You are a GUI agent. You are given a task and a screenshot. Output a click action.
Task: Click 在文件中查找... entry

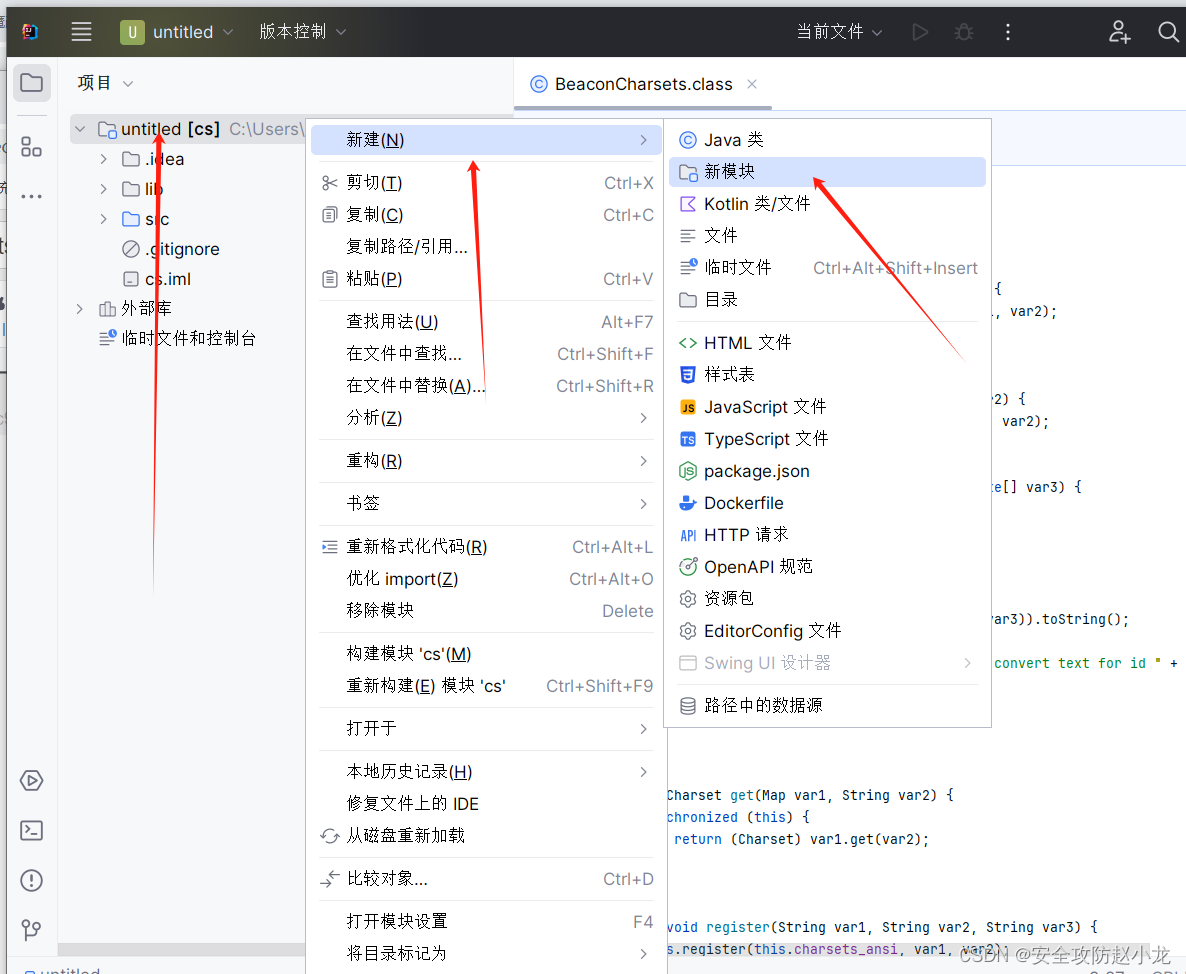pos(486,354)
